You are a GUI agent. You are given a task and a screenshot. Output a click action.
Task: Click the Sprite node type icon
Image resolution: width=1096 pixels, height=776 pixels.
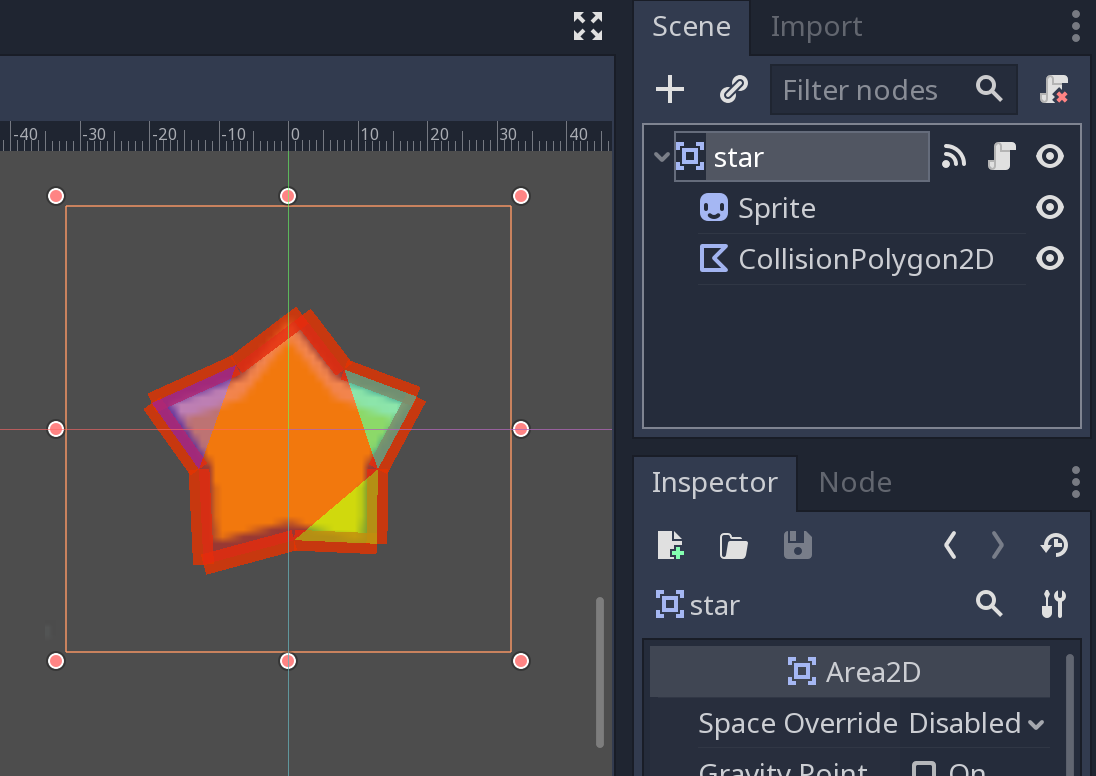click(714, 208)
